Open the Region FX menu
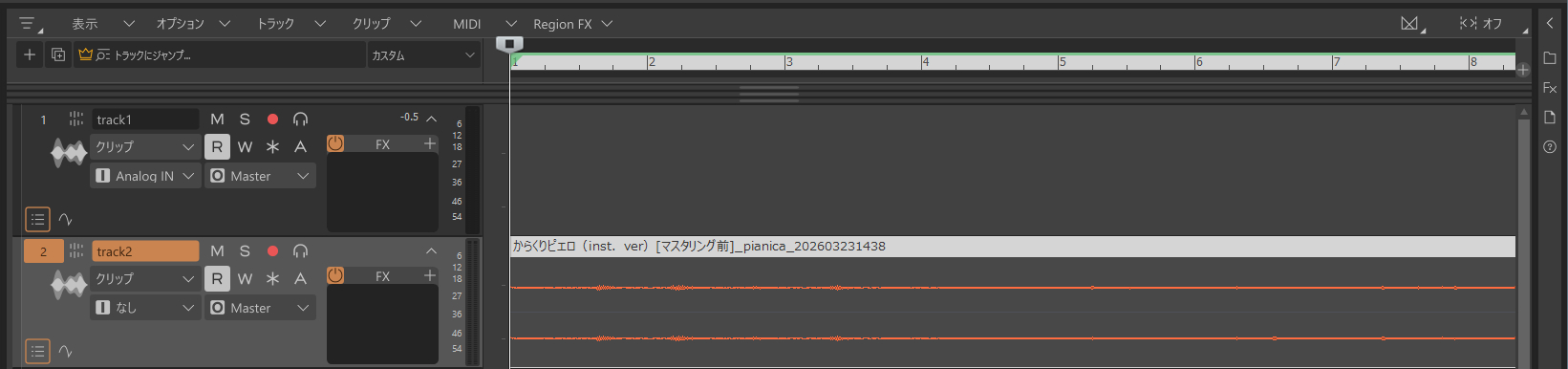The image size is (1568, 369). (572, 23)
